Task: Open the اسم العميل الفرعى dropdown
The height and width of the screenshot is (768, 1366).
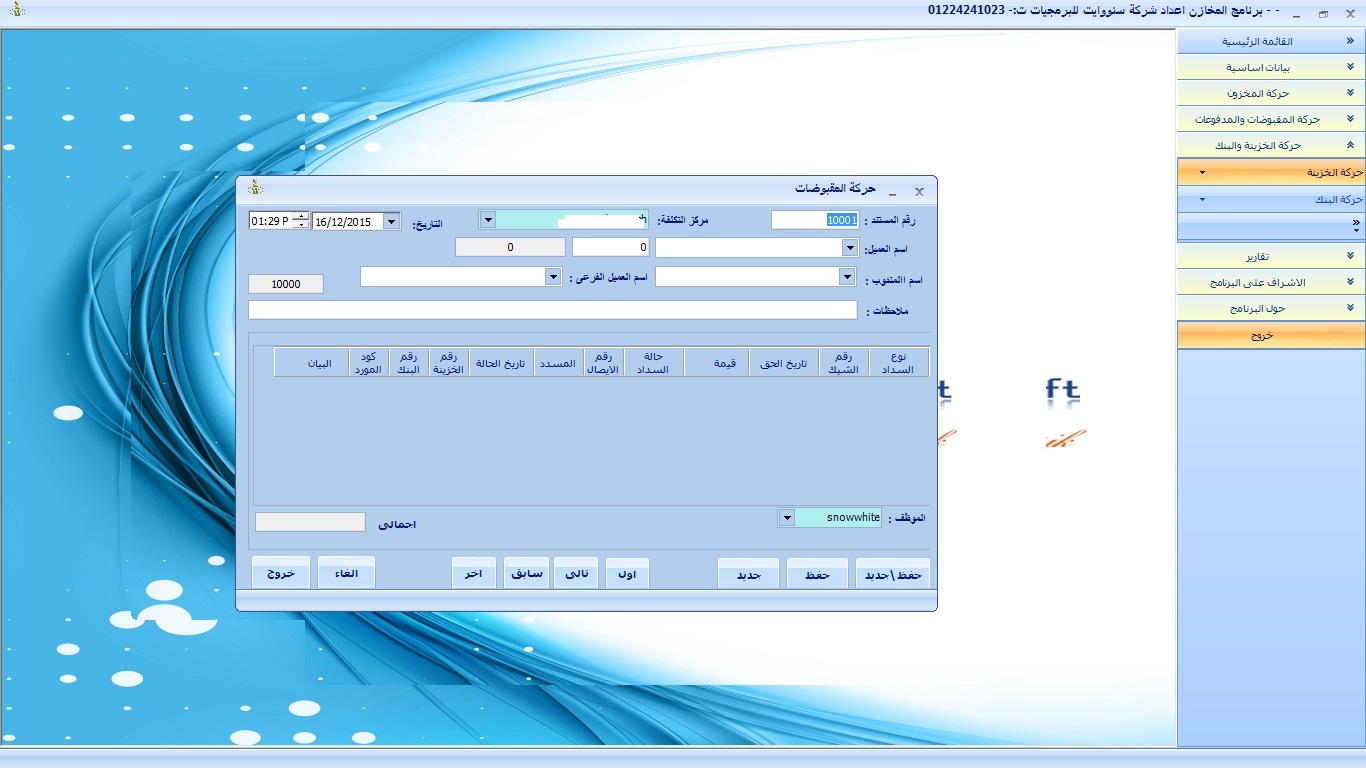Action: [x=552, y=277]
